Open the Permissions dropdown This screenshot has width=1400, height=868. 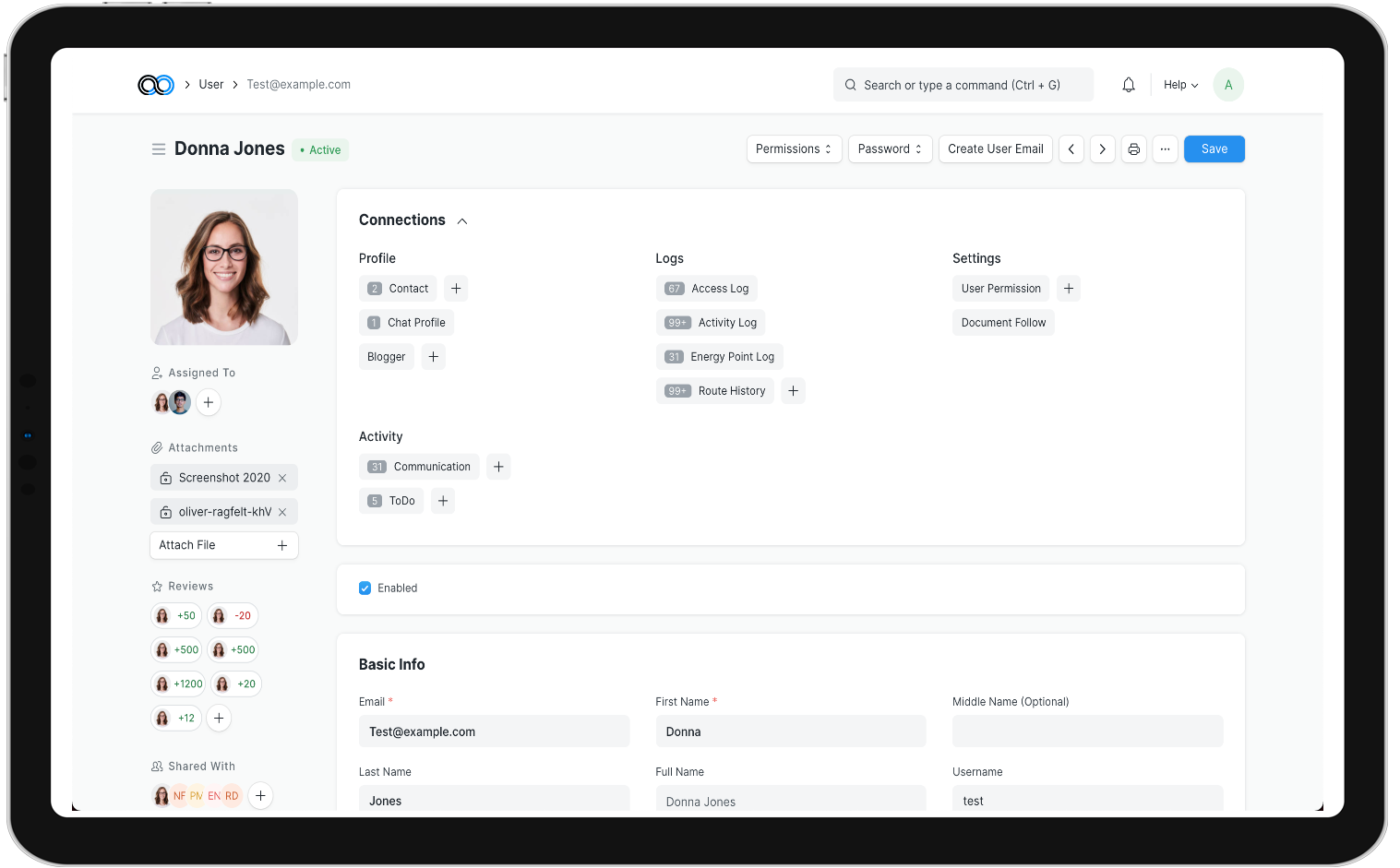click(x=794, y=149)
